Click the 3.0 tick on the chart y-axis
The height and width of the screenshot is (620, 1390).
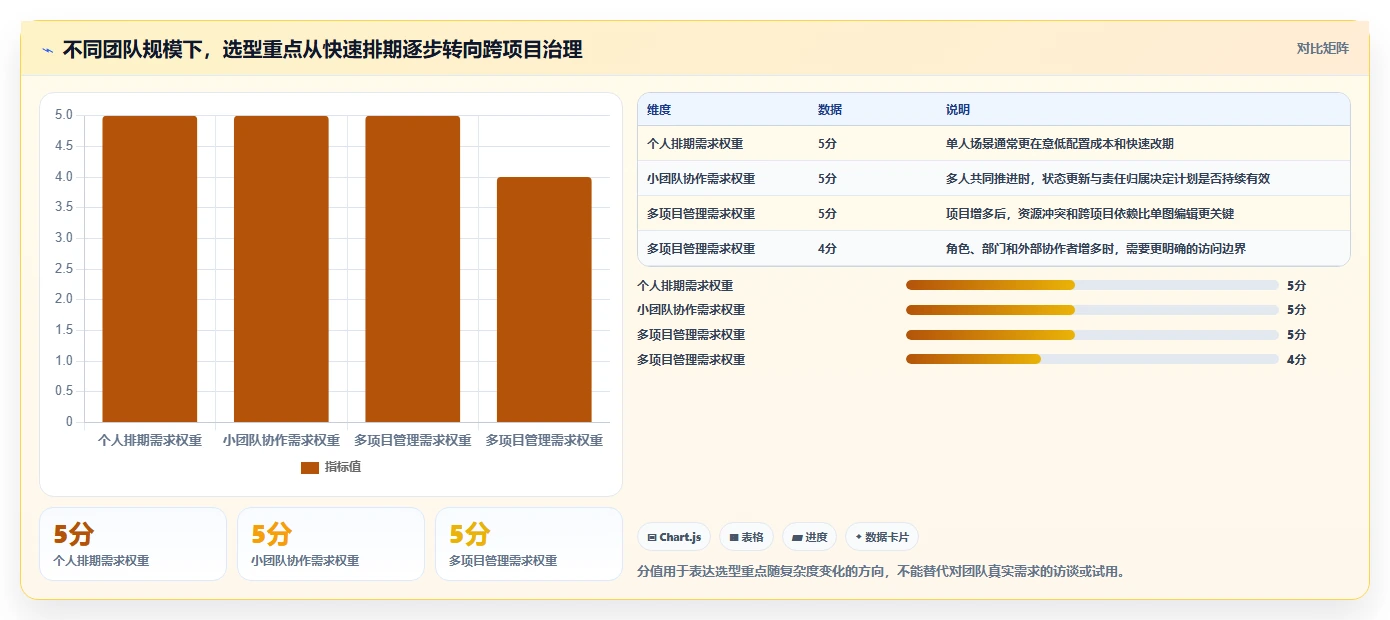click(63, 238)
